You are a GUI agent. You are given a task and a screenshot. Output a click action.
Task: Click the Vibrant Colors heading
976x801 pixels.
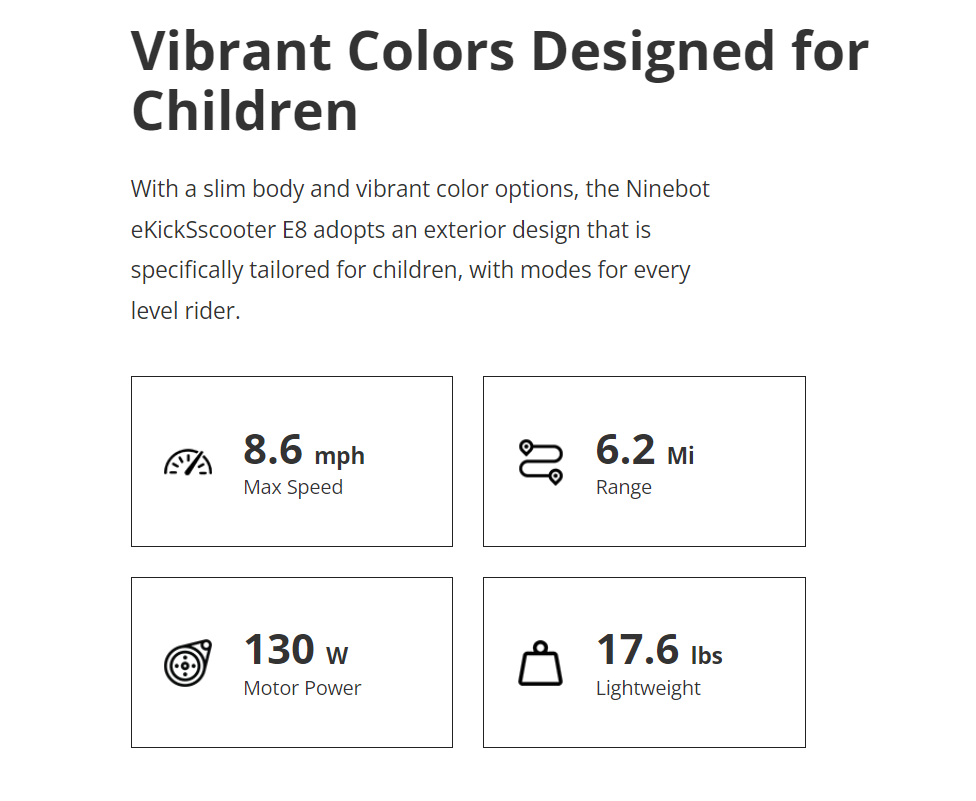click(x=500, y=50)
